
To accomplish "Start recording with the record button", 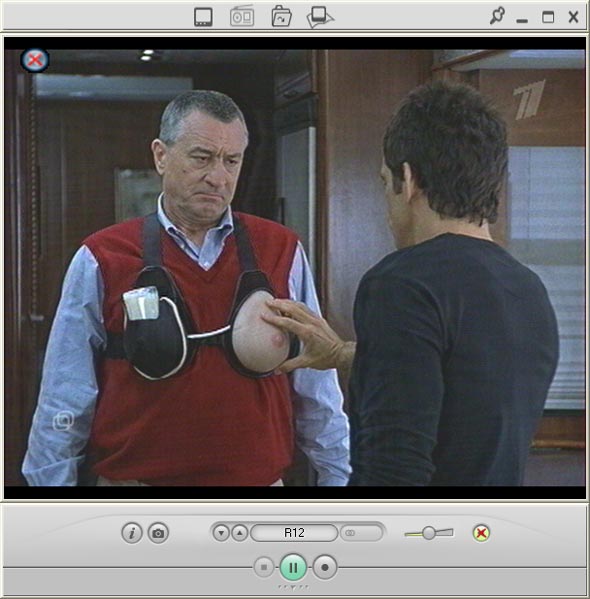I will [x=325, y=568].
